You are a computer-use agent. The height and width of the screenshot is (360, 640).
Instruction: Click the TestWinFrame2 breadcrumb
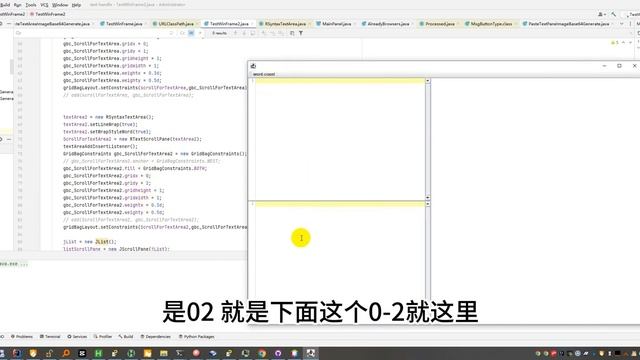47,14
